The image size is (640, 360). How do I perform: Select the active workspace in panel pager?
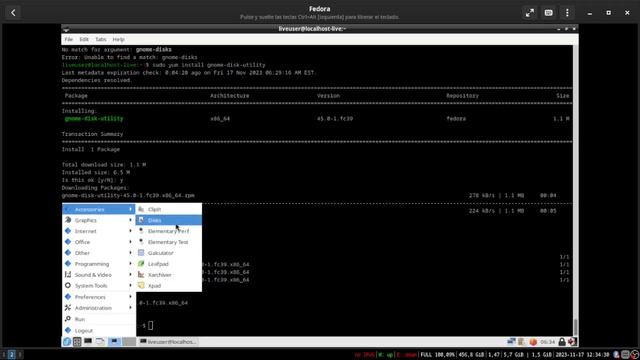pyautogui.click(x=114, y=342)
